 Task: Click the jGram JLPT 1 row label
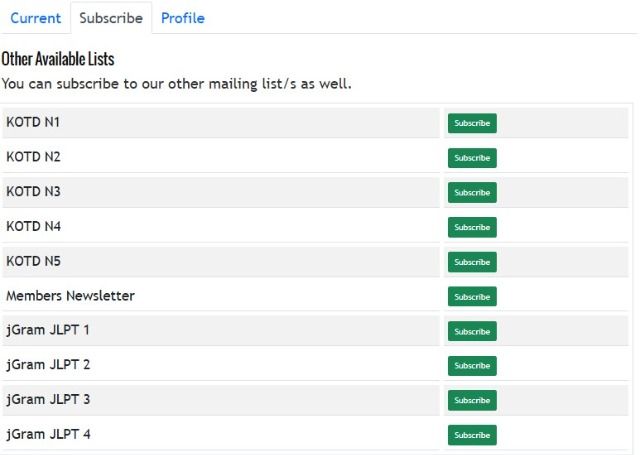click(48, 330)
